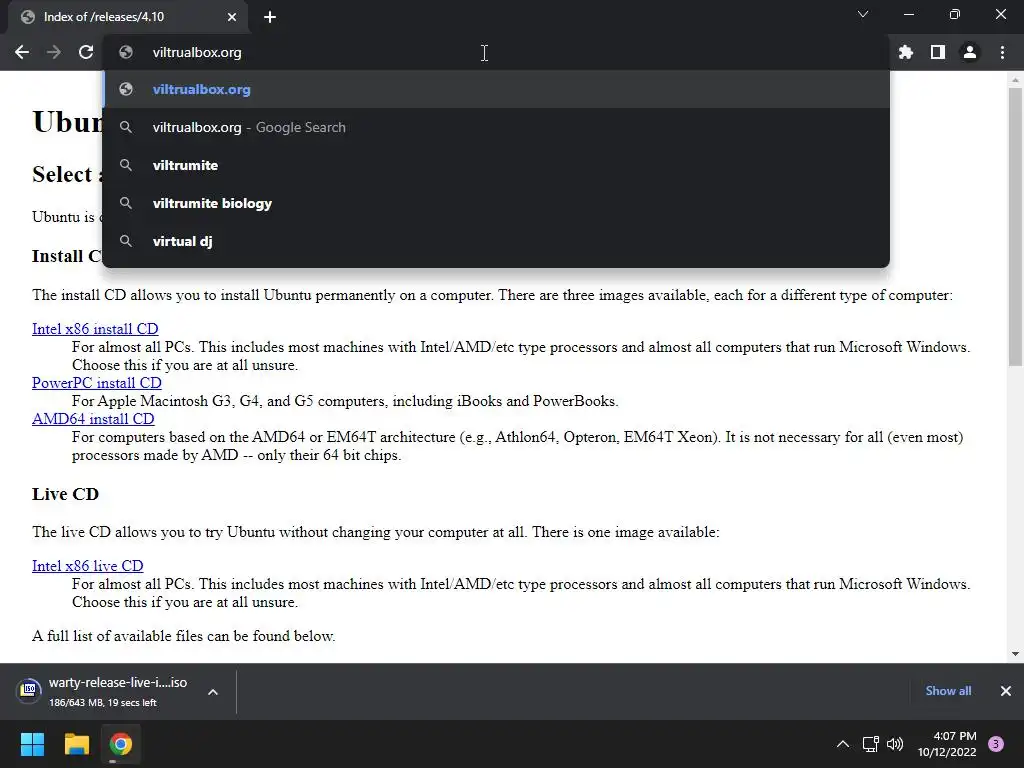Open a new tab
1024x768 pixels.
pos(270,17)
